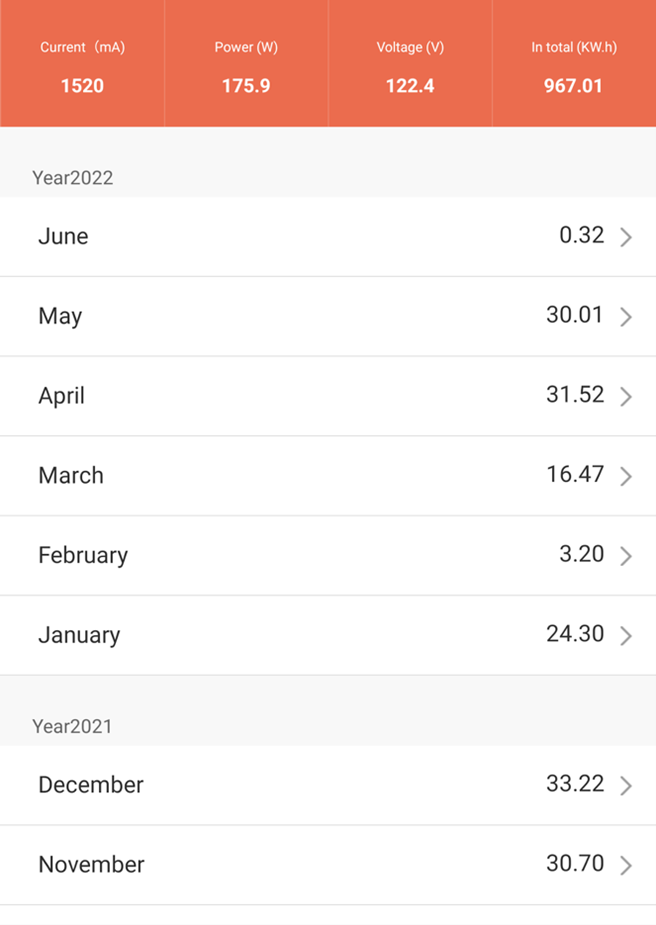Click the arrow next to March 16.47
This screenshot has height=925, width=656.
tap(626, 476)
